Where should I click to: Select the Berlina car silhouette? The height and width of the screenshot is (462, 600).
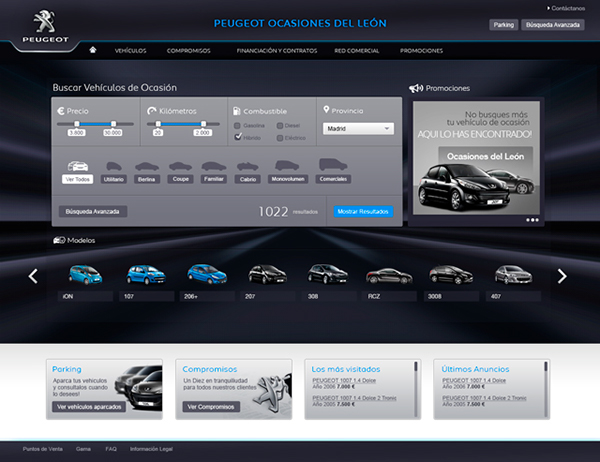pos(147,167)
